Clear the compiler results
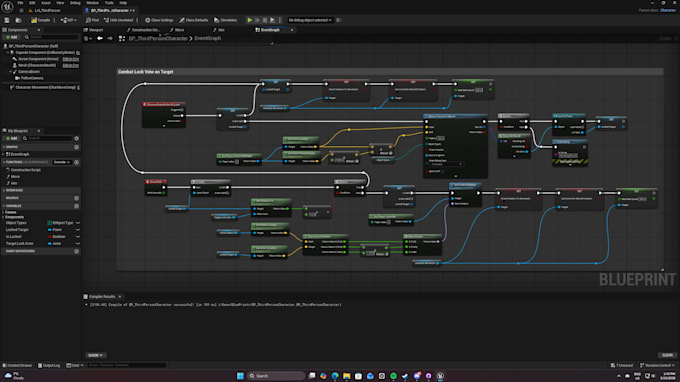 pyautogui.click(x=667, y=356)
